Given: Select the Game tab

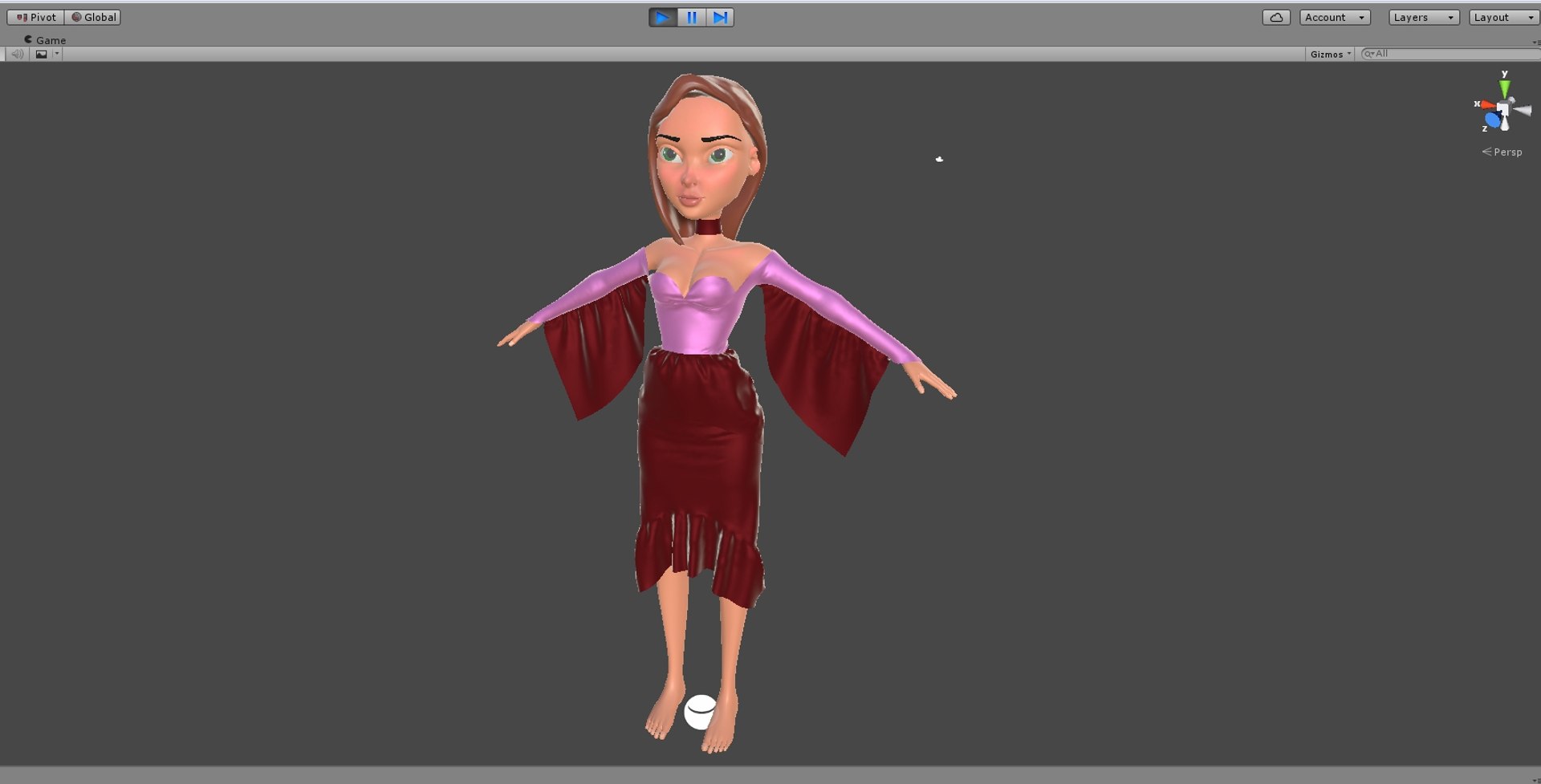Looking at the screenshot, I should point(45,39).
